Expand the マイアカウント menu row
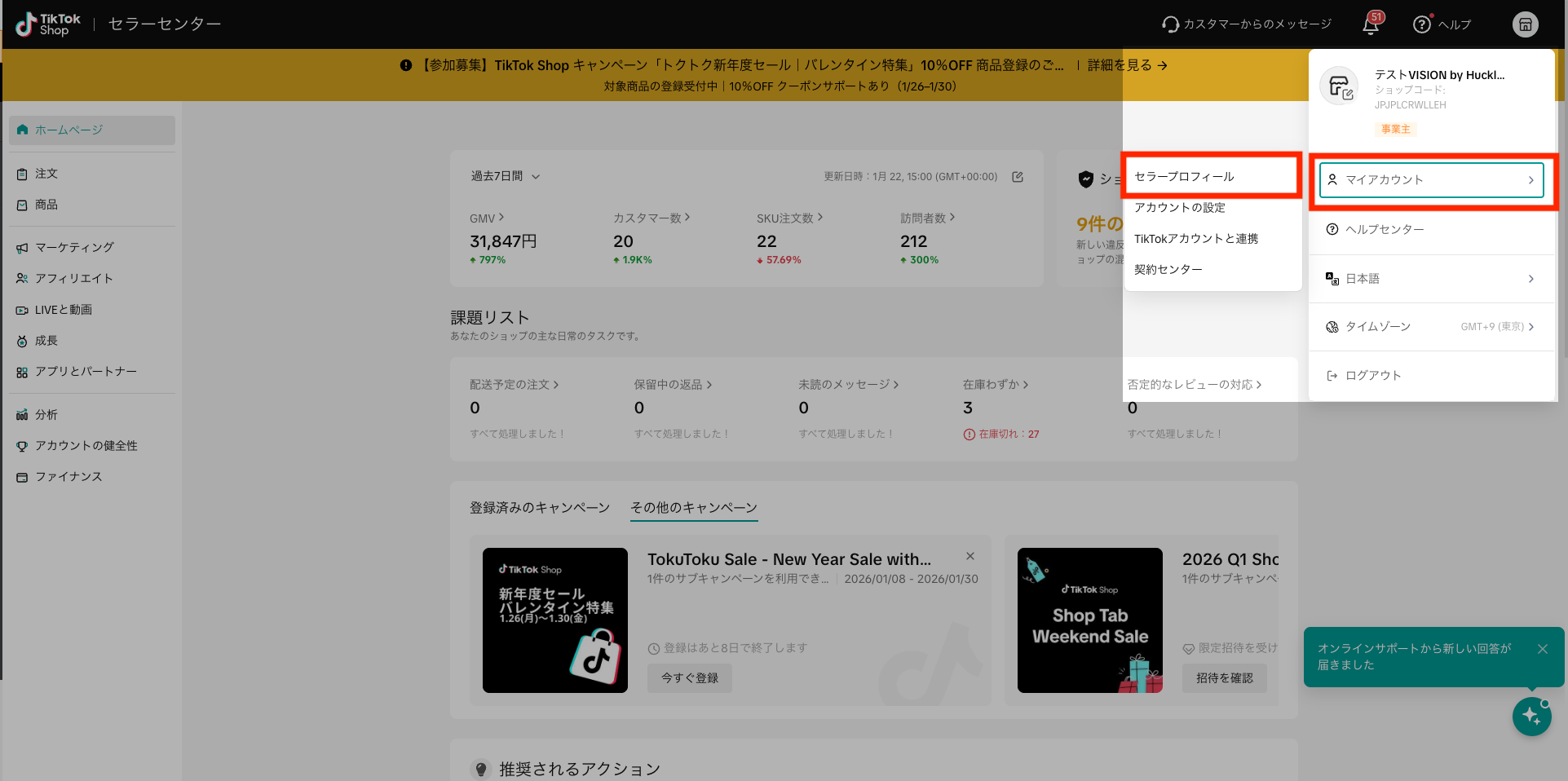This screenshot has width=1568, height=781. coord(1432,180)
